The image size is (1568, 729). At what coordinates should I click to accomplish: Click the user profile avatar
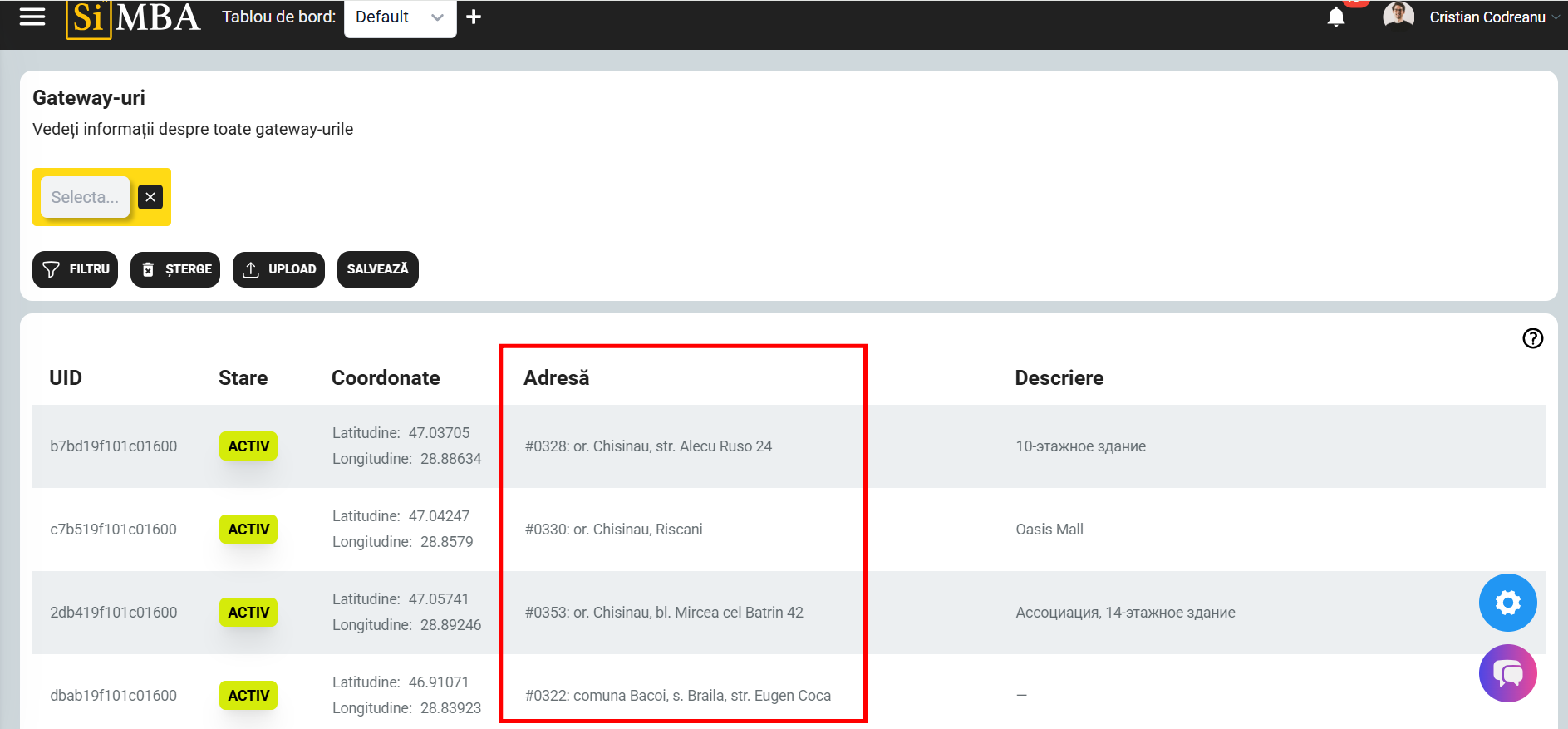[1398, 16]
